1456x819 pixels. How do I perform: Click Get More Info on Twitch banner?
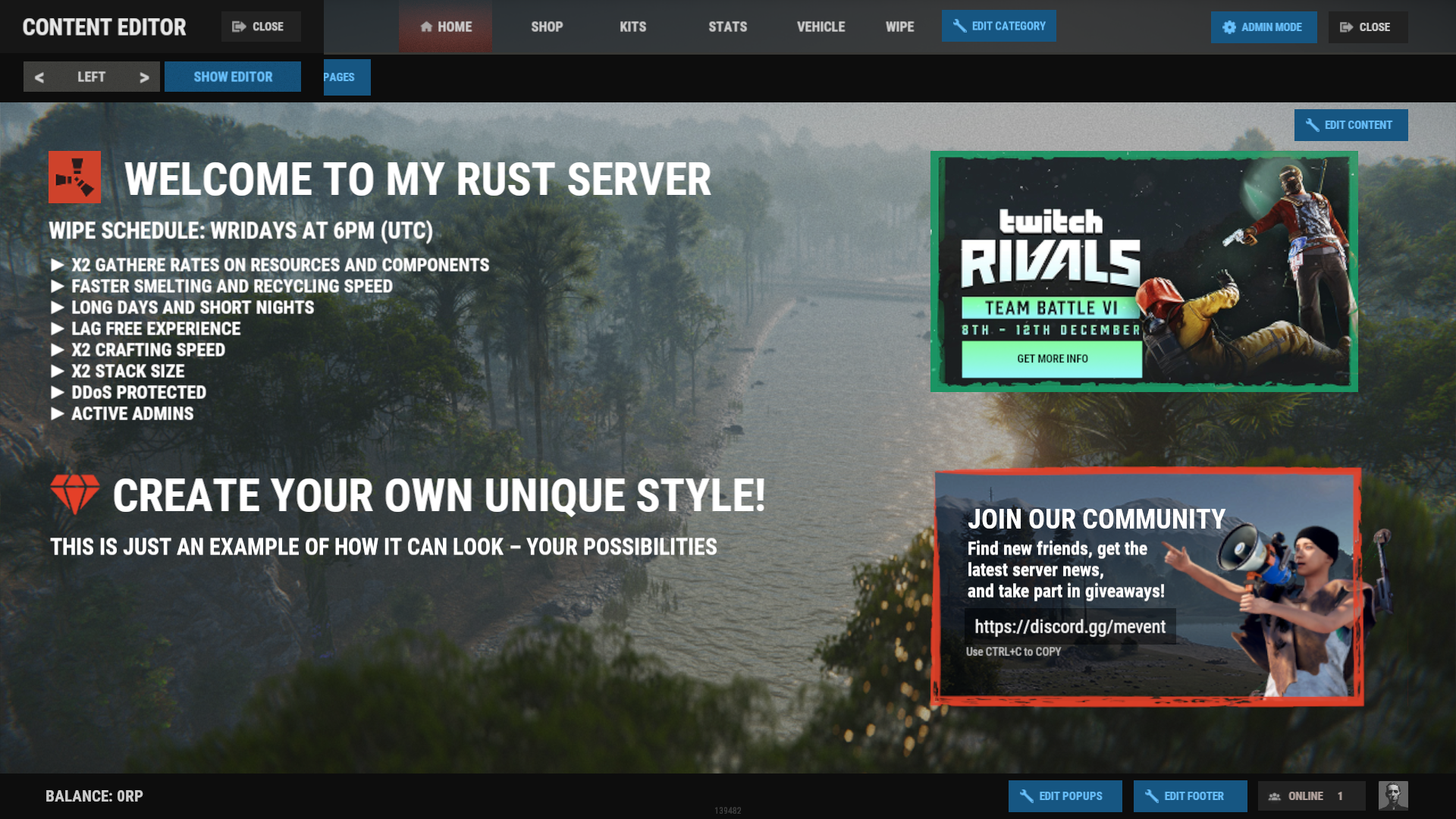pos(1051,359)
